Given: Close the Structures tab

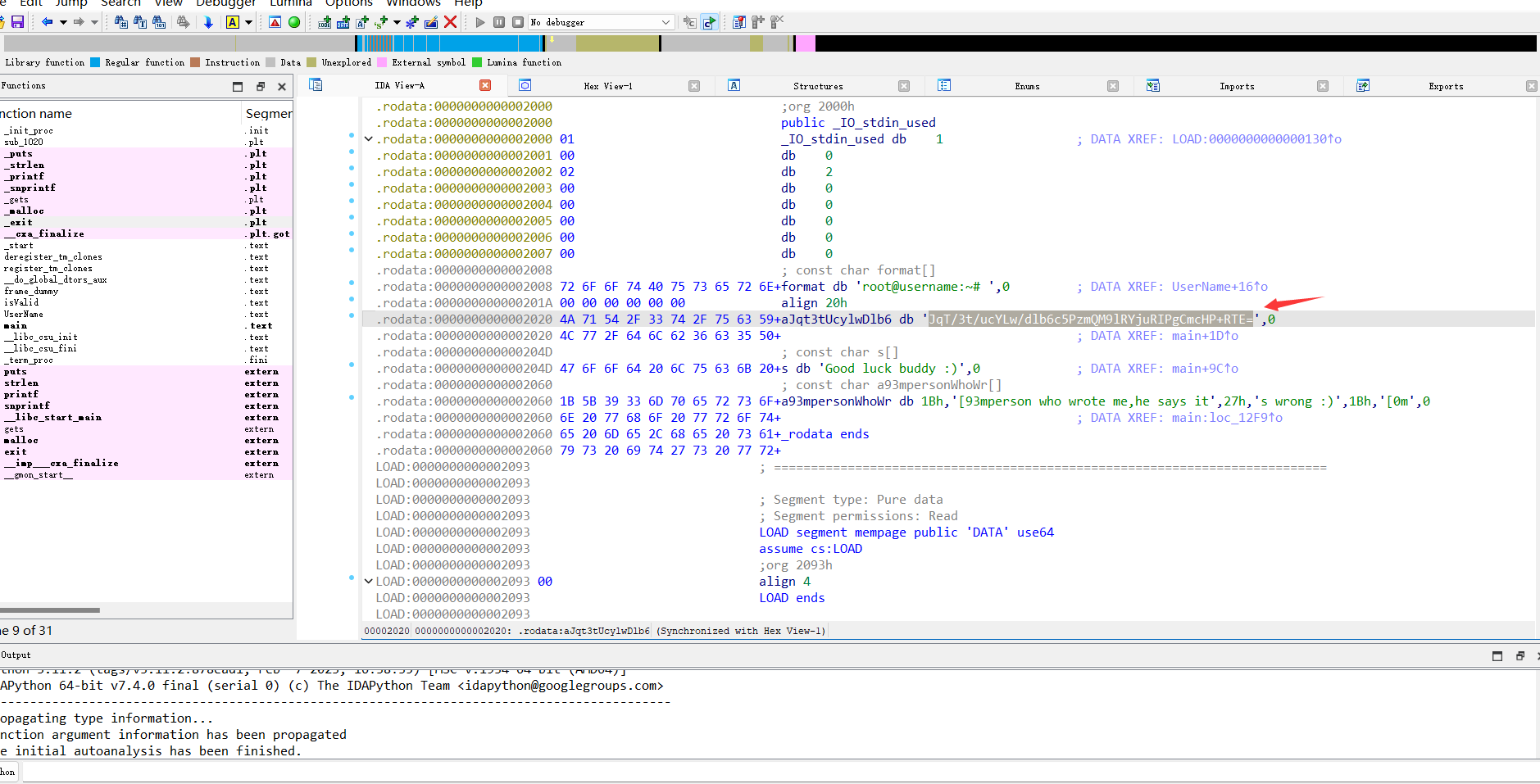Looking at the screenshot, I should point(904,86).
